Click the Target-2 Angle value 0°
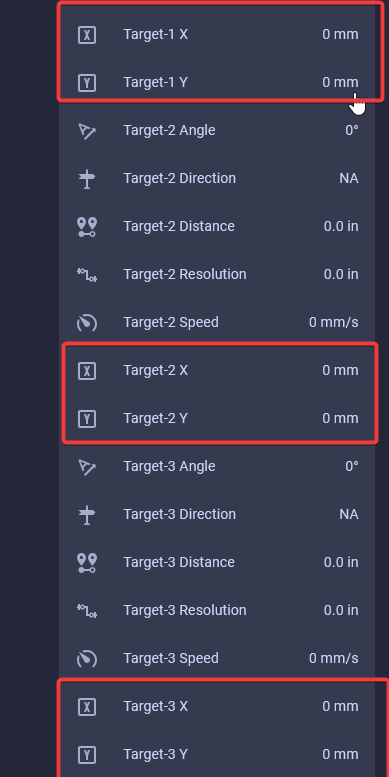The height and width of the screenshot is (777, 389). (x=352, y=130)
